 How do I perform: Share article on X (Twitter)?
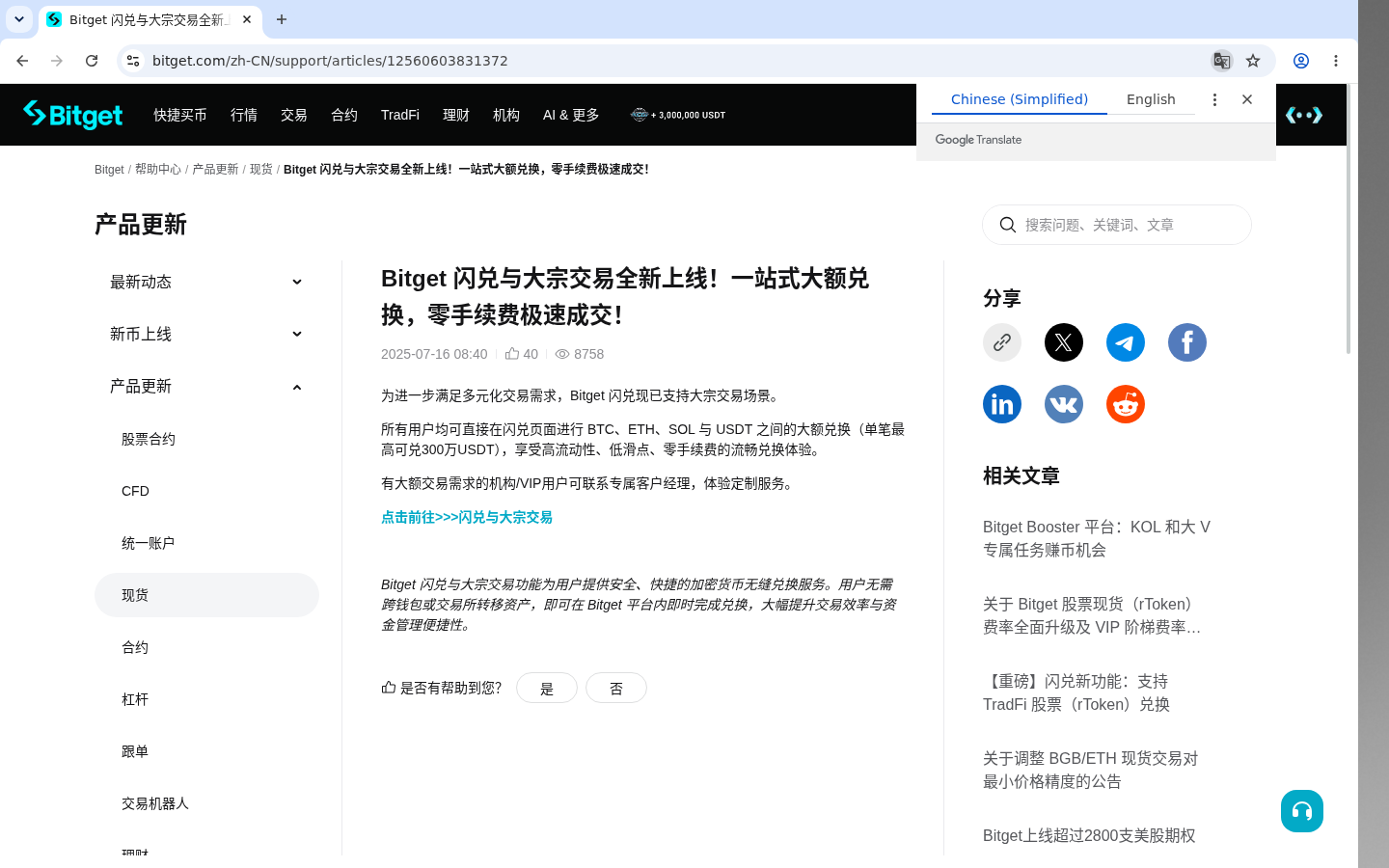point(1064,342)
